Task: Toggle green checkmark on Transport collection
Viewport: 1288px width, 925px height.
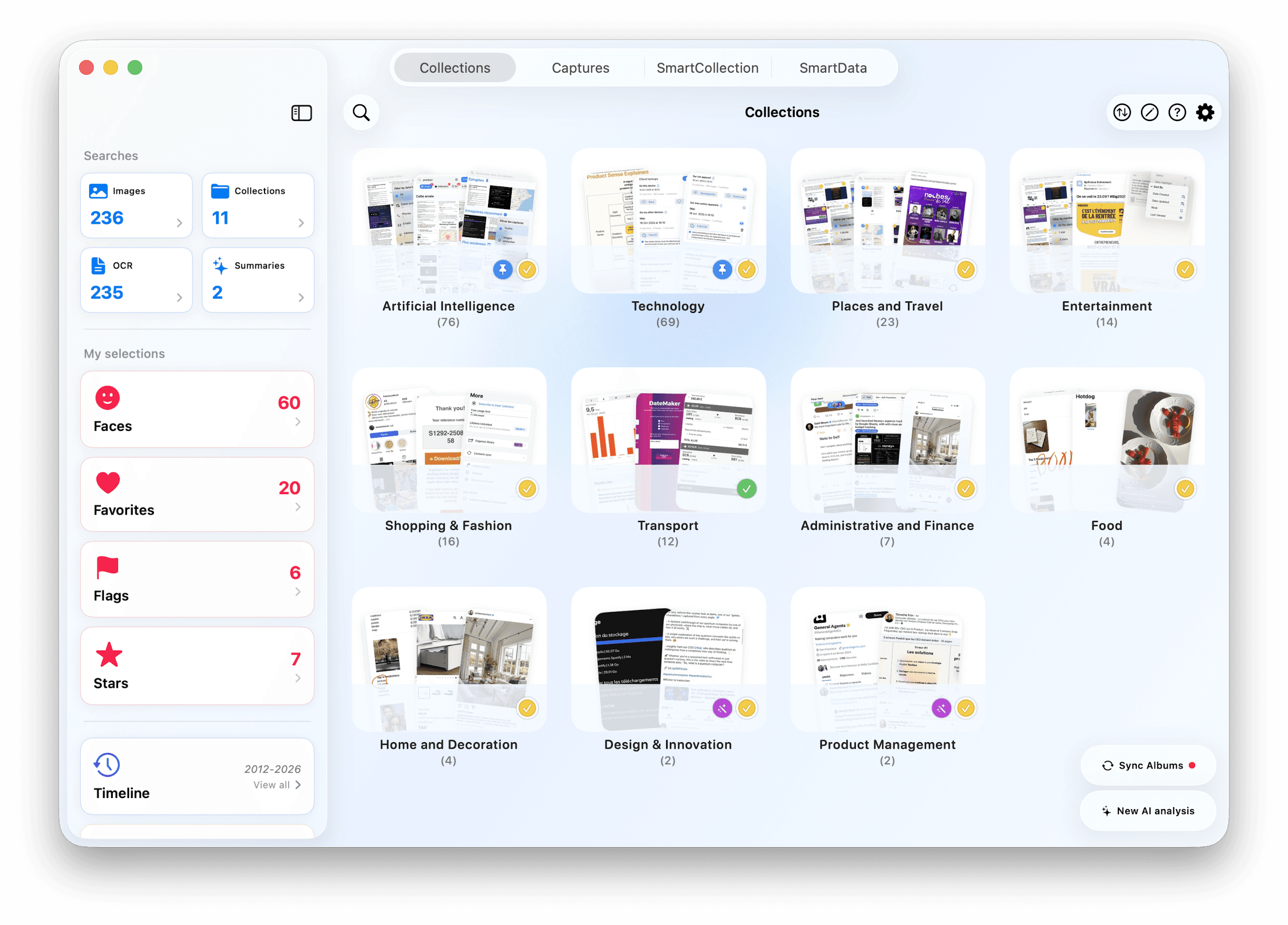Action: [x=746, y=489]
